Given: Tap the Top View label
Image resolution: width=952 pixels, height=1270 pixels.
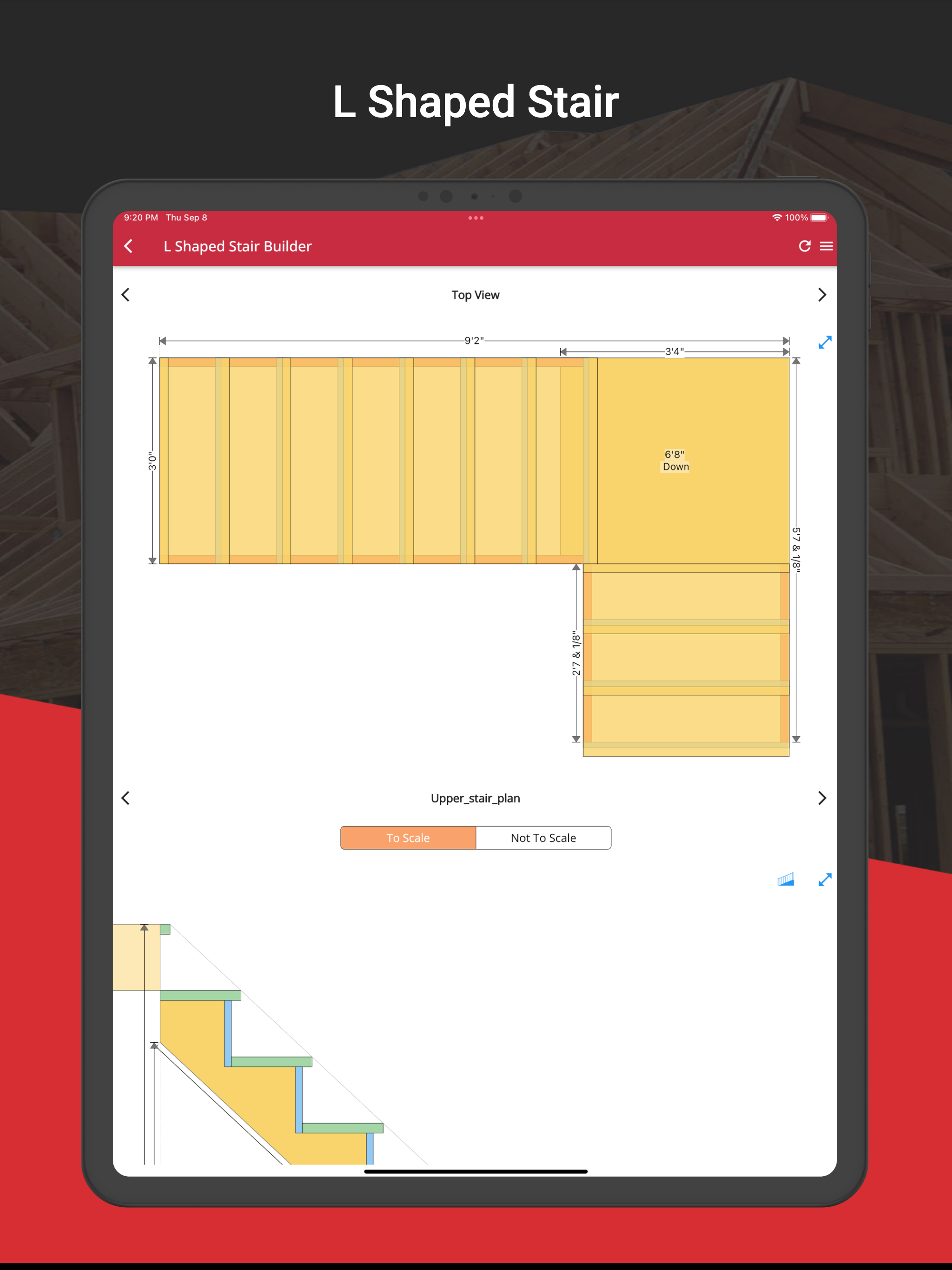Looking at the screenshot, I should point(476,295).
